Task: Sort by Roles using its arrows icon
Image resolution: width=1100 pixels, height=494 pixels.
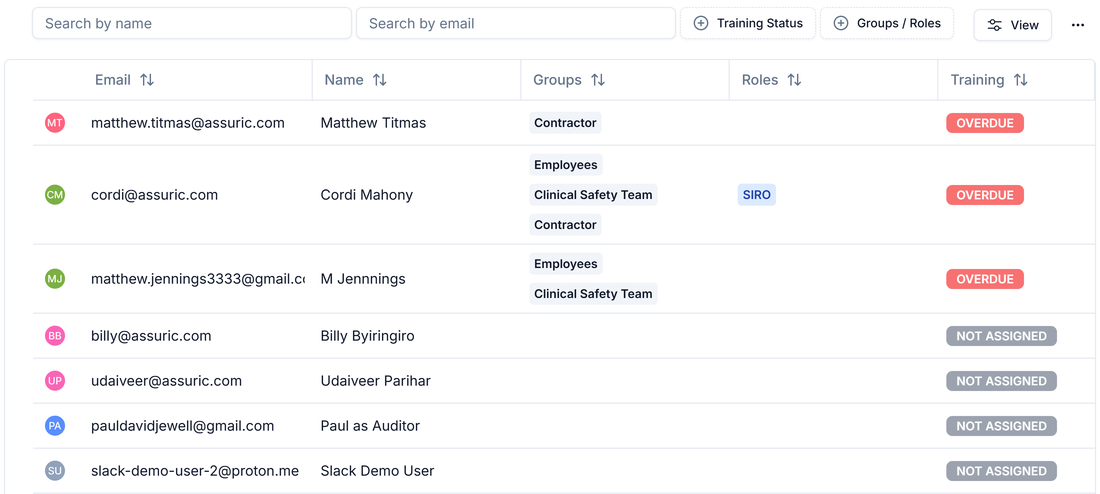Action: pyautogui.click(x=794, y=80)
